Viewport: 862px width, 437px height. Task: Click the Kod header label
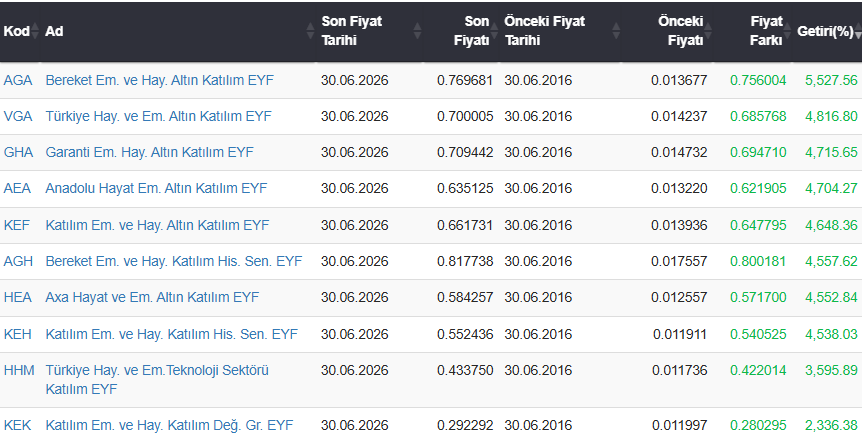point(16,31)
